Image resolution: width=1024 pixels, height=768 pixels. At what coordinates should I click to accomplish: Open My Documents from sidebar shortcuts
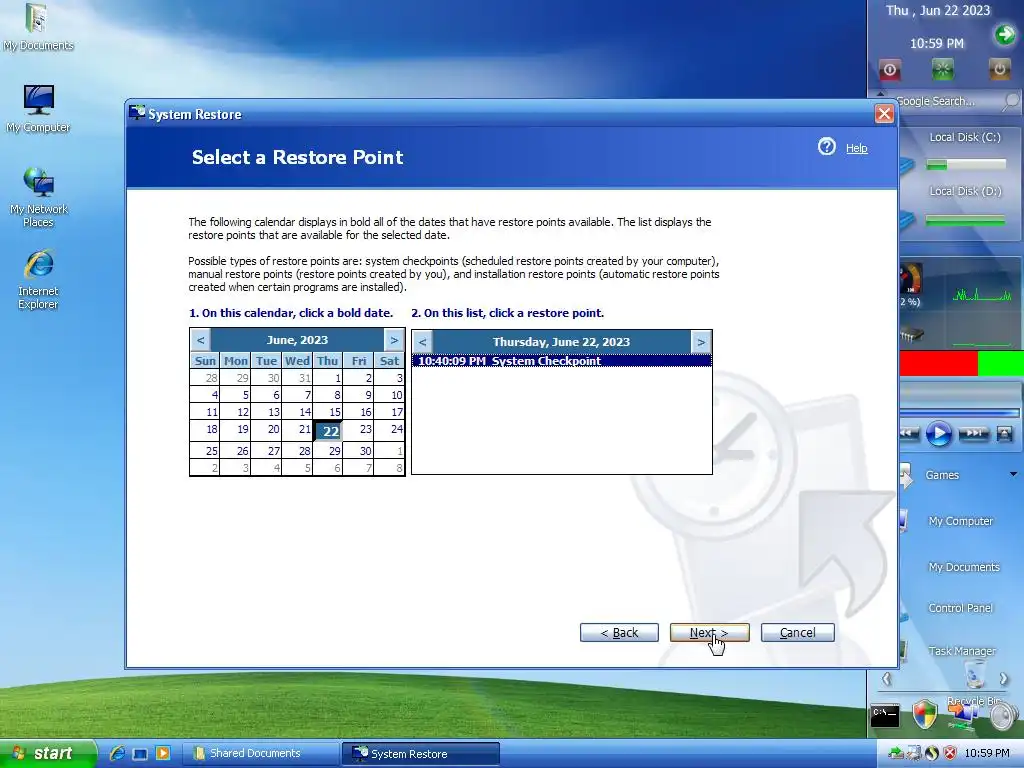coord(964,567)
